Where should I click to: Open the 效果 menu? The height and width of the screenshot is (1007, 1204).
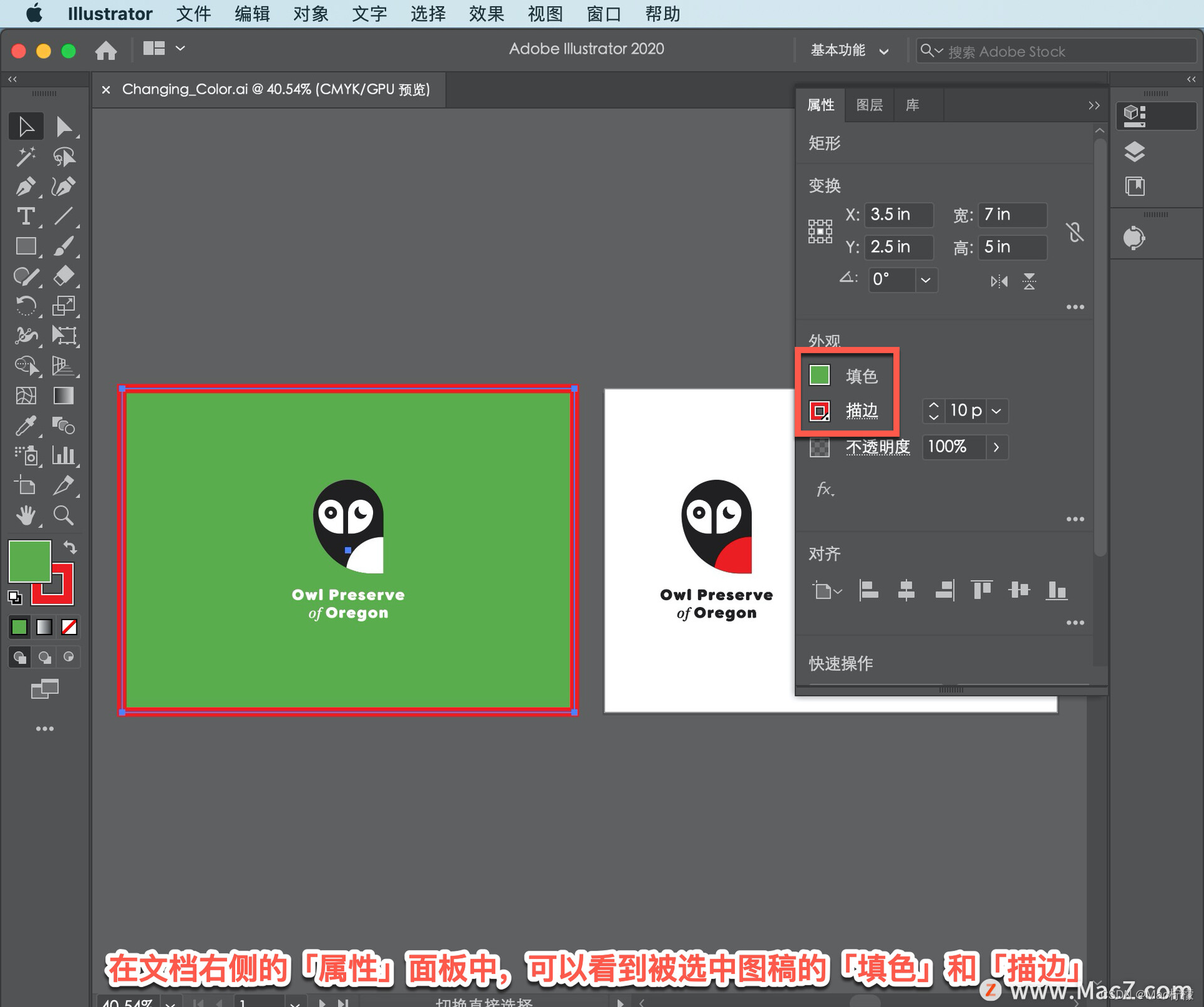pyautogui.click(x=486, y=13)
